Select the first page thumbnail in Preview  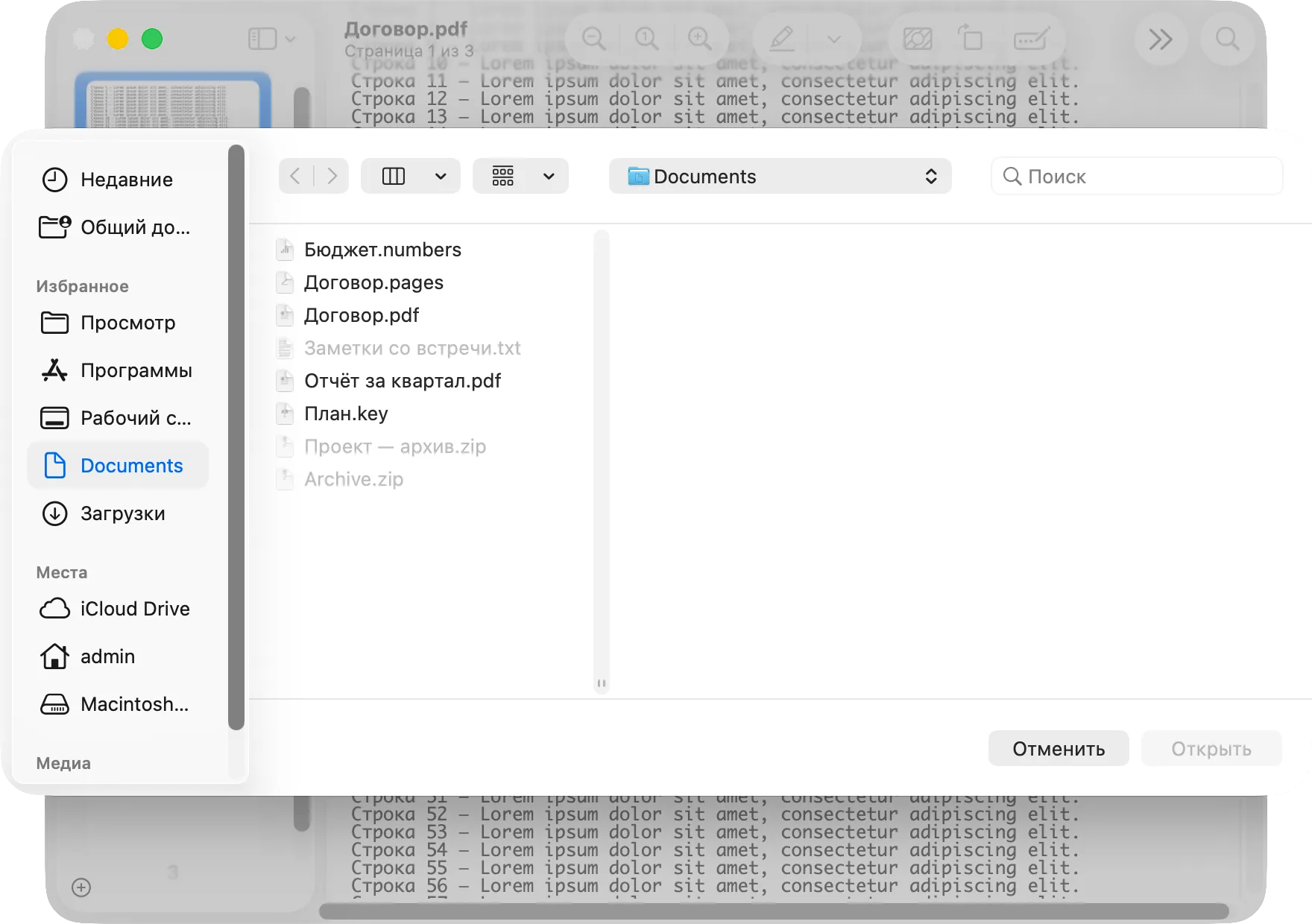pyautogui.click(x=173, y=101)
